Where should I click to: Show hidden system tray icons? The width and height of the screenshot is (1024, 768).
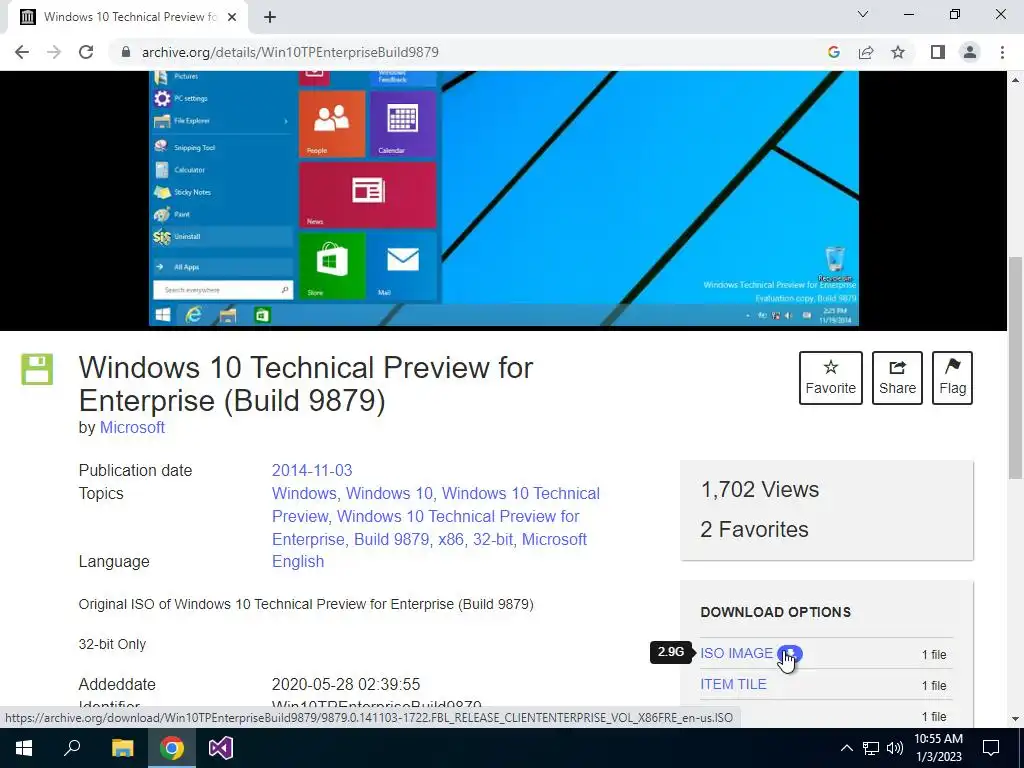(x=846, y=748)
